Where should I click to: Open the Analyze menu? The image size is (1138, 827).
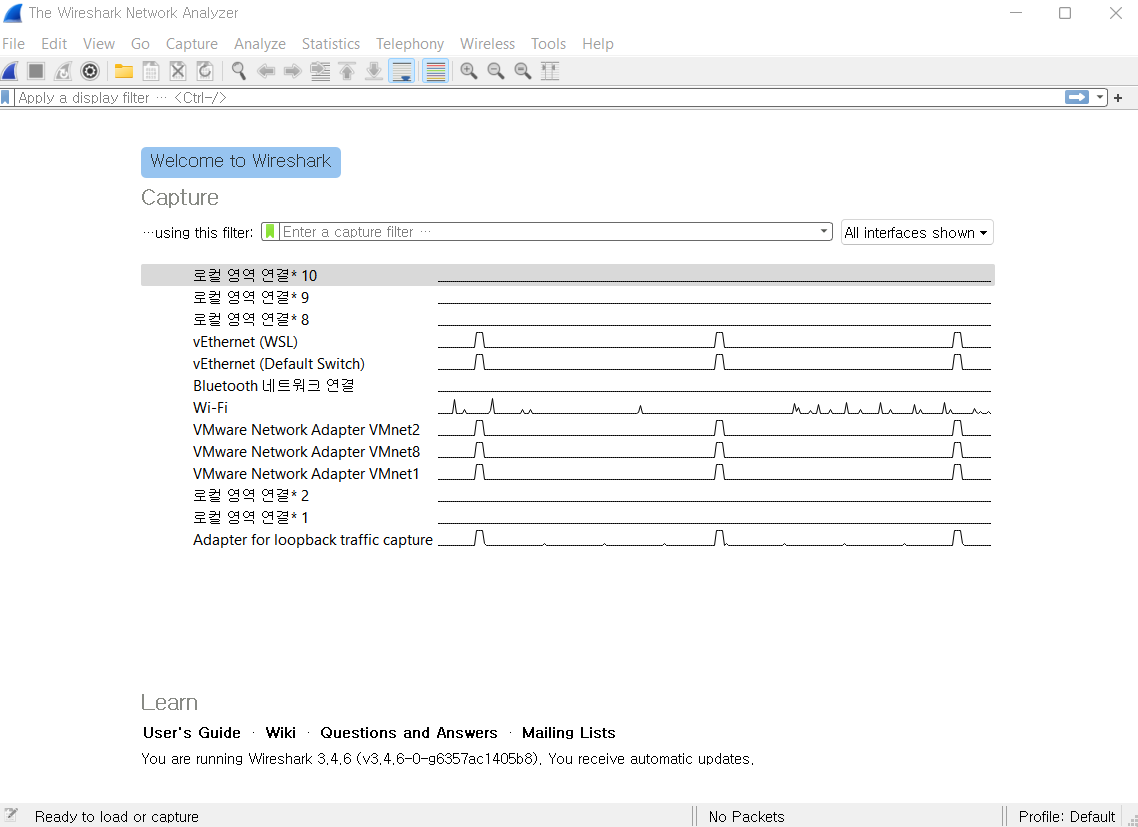[x=260, y=44]
